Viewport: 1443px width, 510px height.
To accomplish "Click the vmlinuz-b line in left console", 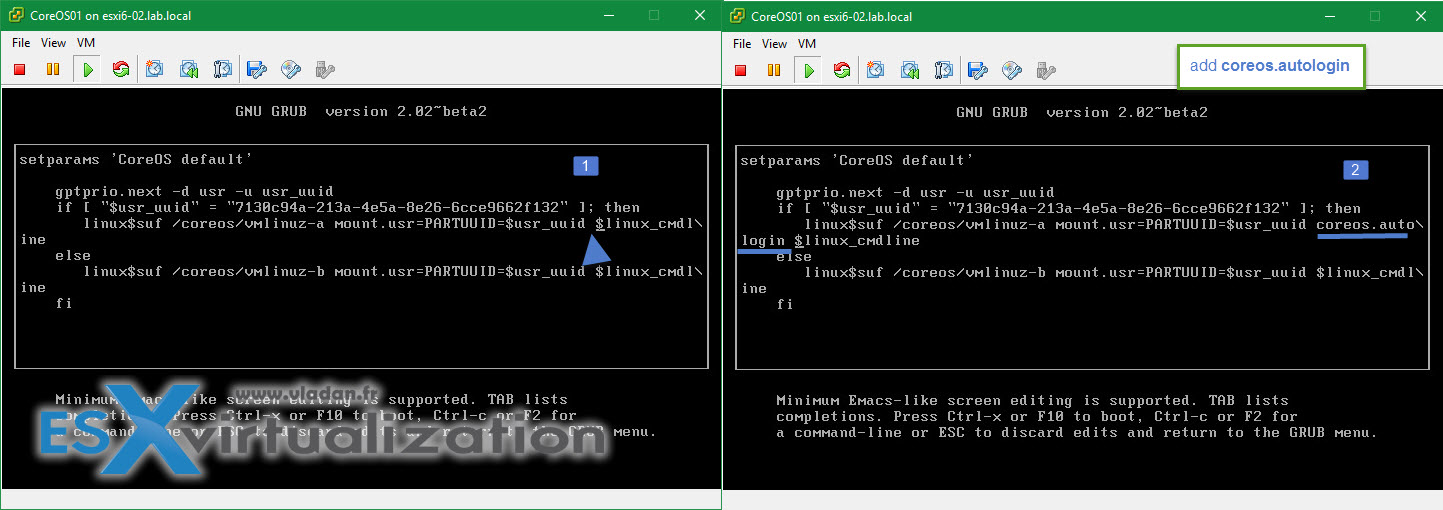I will coord(393,271).
